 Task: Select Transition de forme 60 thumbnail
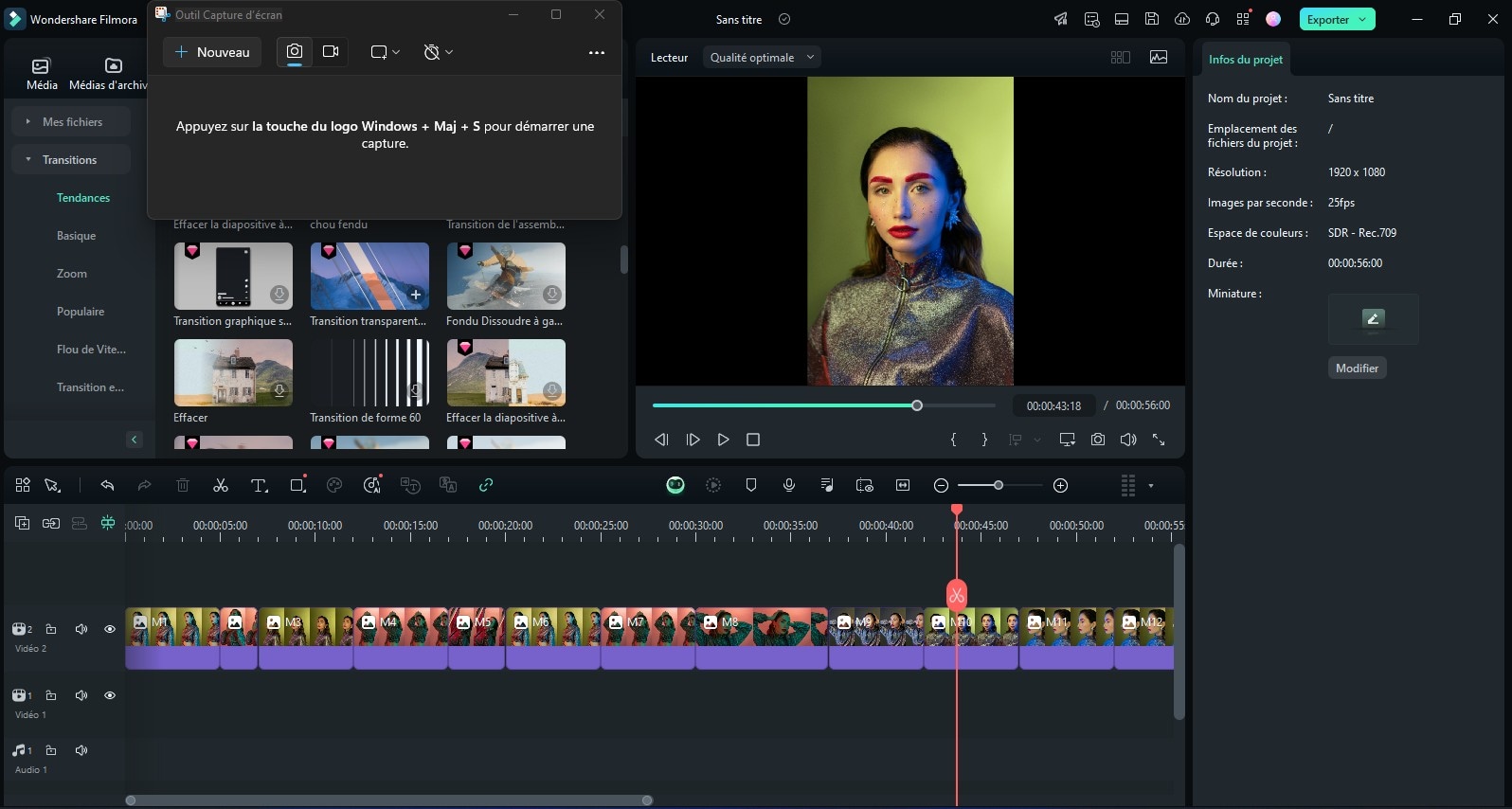tap(369, 372)
